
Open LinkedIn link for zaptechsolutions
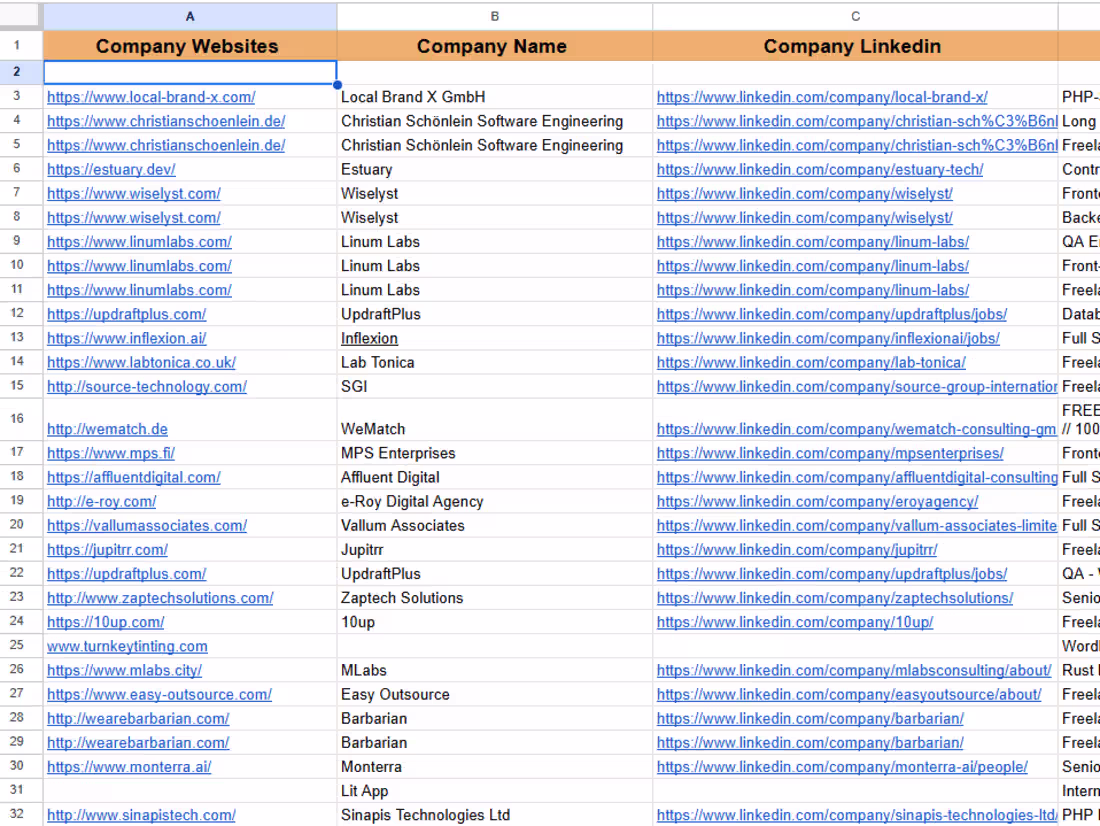[x=835, y=598]
